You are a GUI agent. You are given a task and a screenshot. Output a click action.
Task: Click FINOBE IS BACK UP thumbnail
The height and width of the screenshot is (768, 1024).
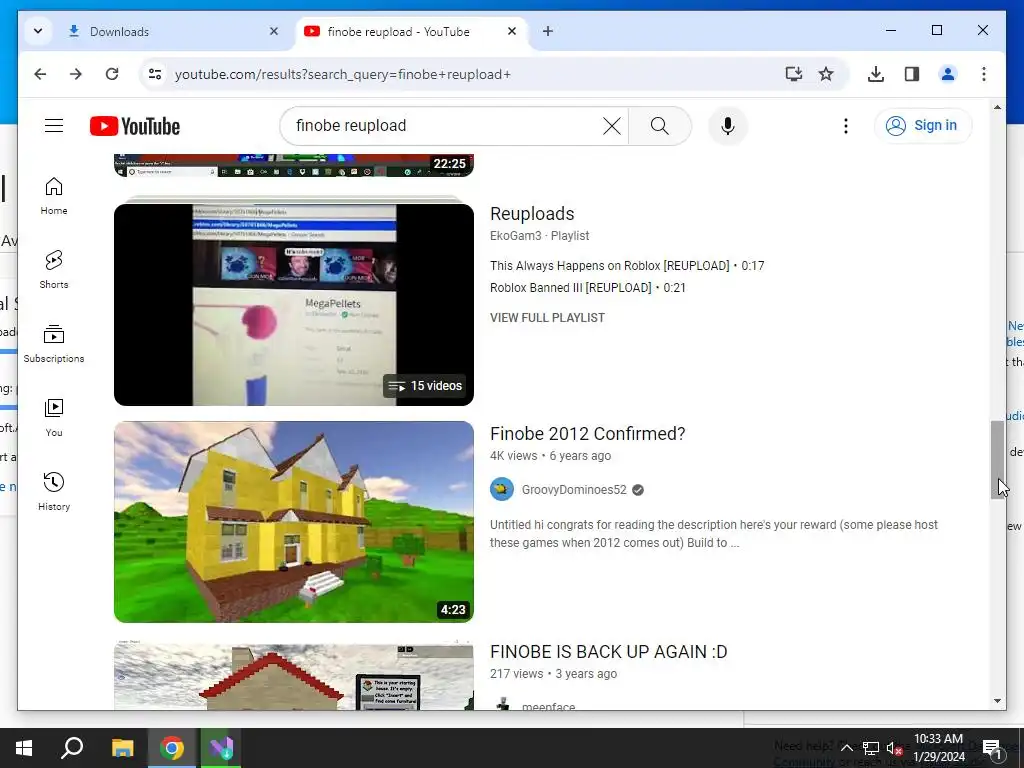tap(294, 676)
